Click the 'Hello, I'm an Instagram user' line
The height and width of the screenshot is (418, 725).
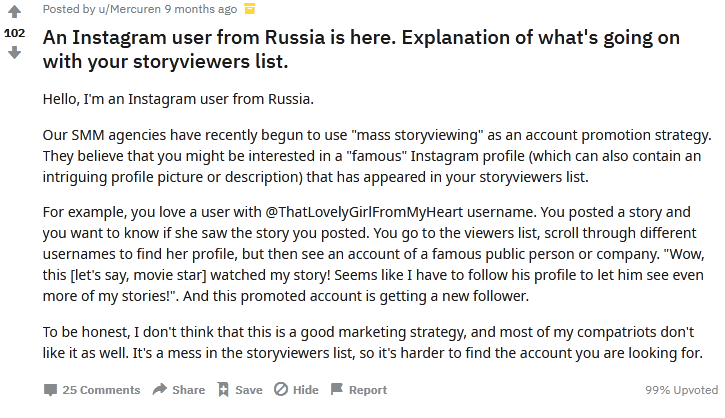(178, 99)
